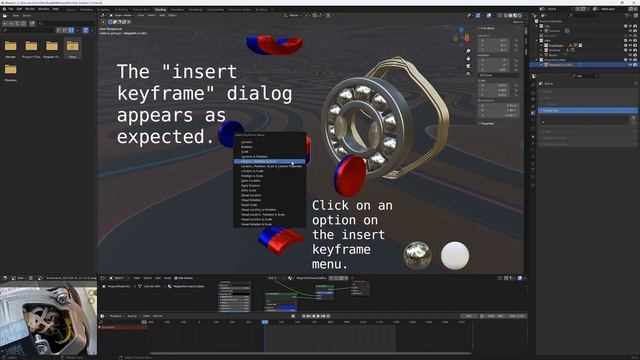Image resolution: width=640 pixels, height=360 pixels.
Task: Disable Camera in renders via camera icon
Action: 634,31
